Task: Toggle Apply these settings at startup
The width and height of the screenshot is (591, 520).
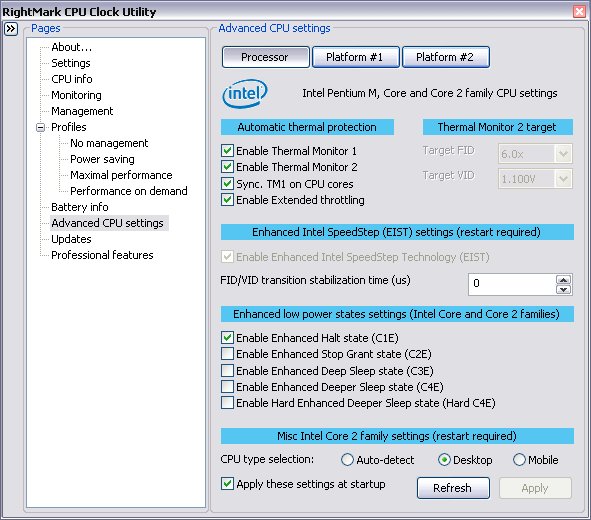Action: click(x=227, y=483)
